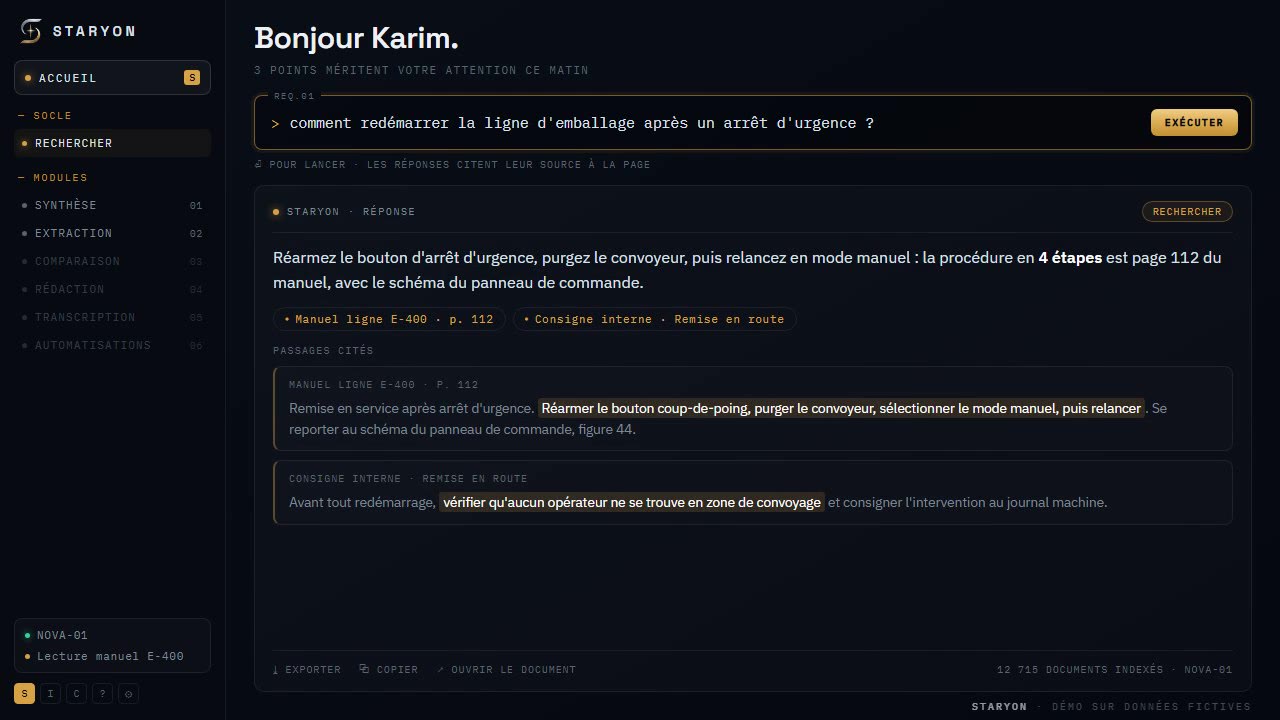
Task: Click the Consigne interne Remise en route chip
Action: coord(655,319)
